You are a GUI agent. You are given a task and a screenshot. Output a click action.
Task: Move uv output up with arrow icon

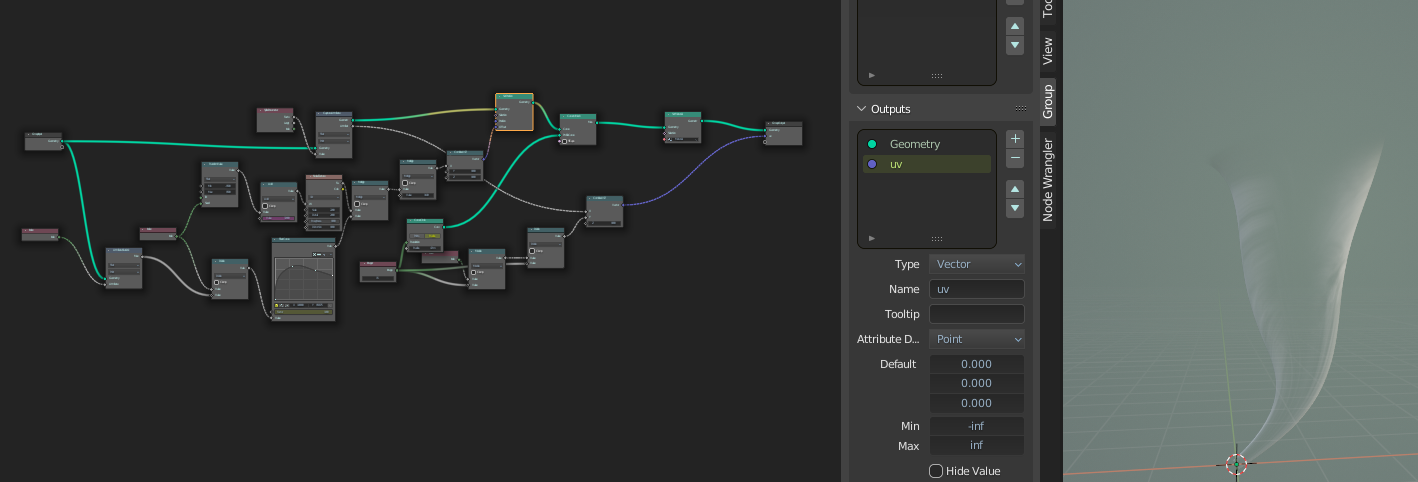click(x=1015, y=189)
